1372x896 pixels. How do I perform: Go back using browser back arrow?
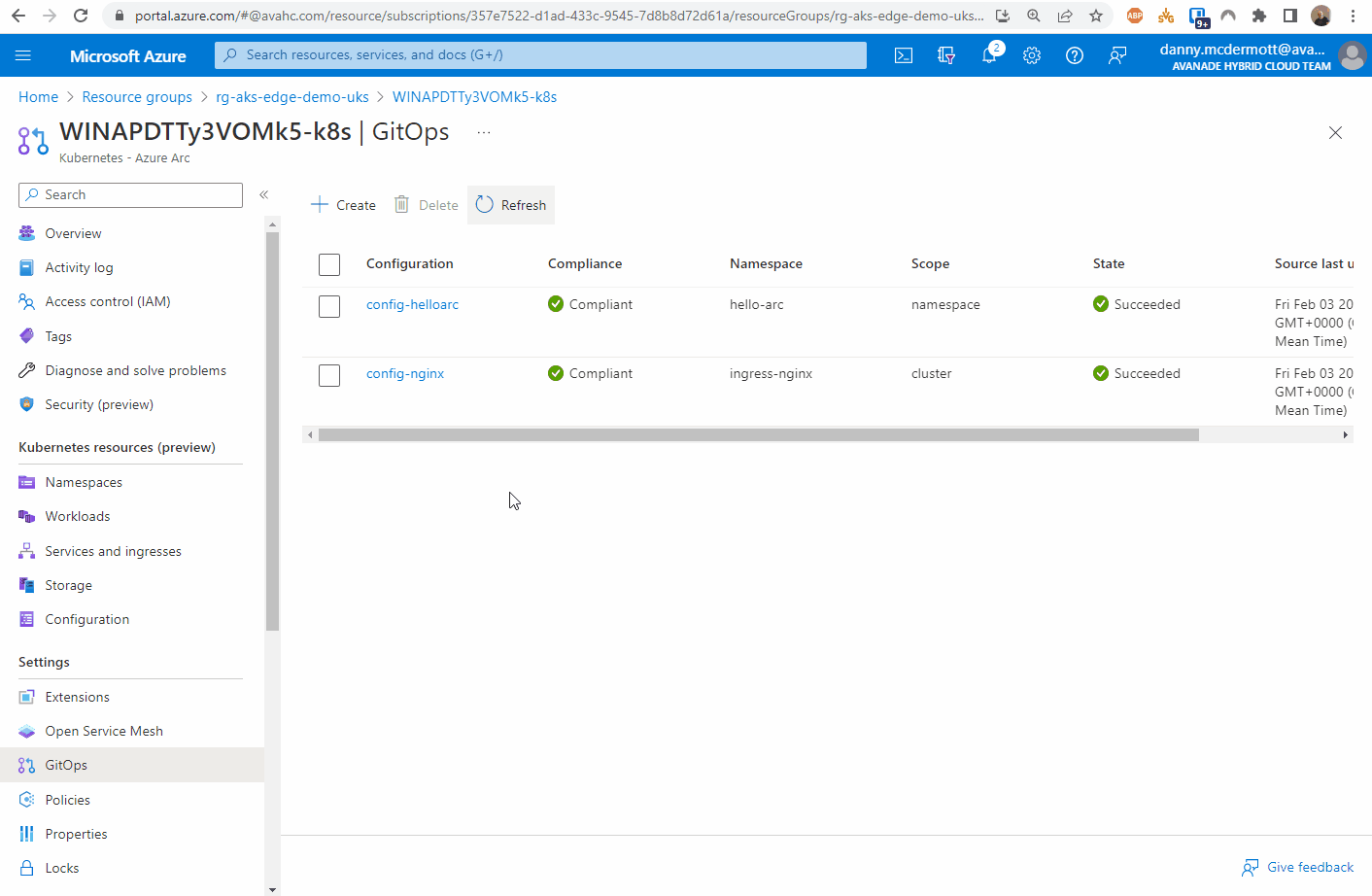point(18,16)
